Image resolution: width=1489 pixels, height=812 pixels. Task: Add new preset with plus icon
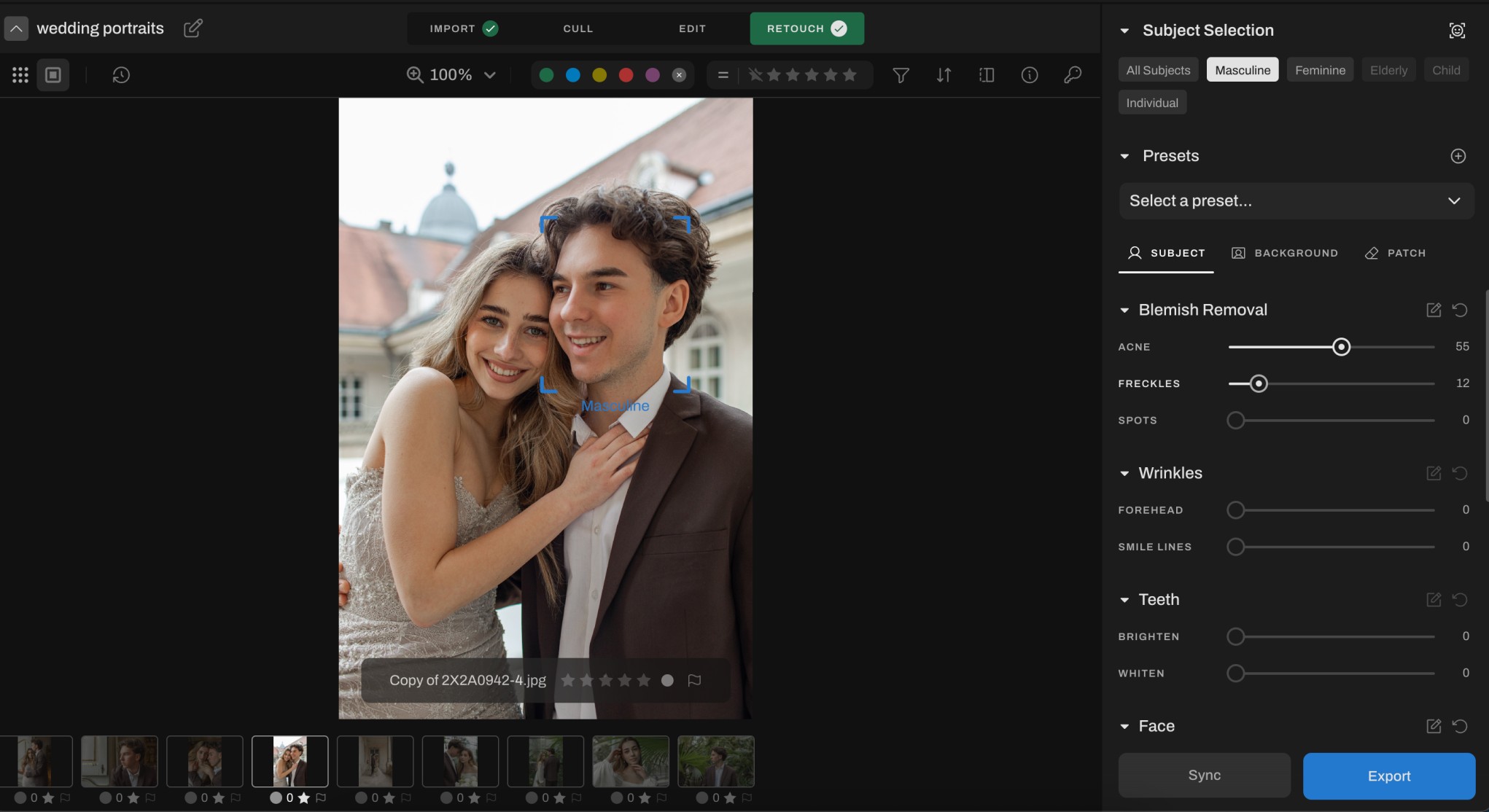[x=1458, y=156]
